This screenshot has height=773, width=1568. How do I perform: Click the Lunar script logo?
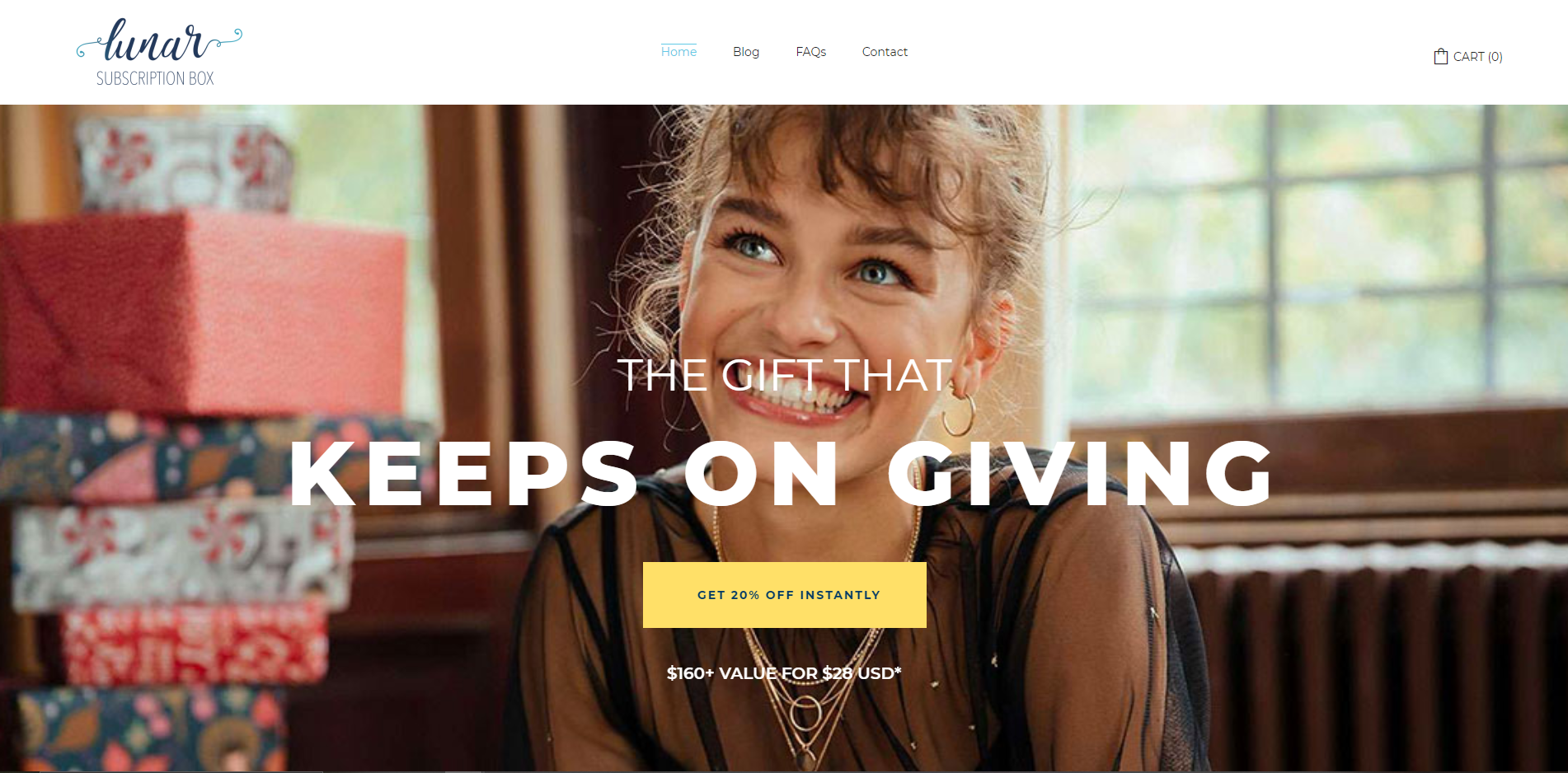[x=159, y=40]
